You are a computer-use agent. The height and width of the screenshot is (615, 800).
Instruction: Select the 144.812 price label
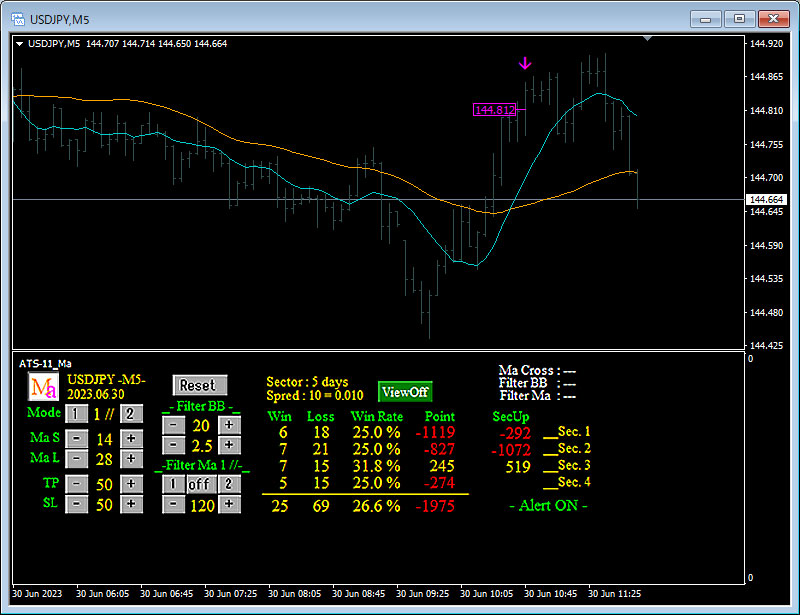tap(495, 110)
